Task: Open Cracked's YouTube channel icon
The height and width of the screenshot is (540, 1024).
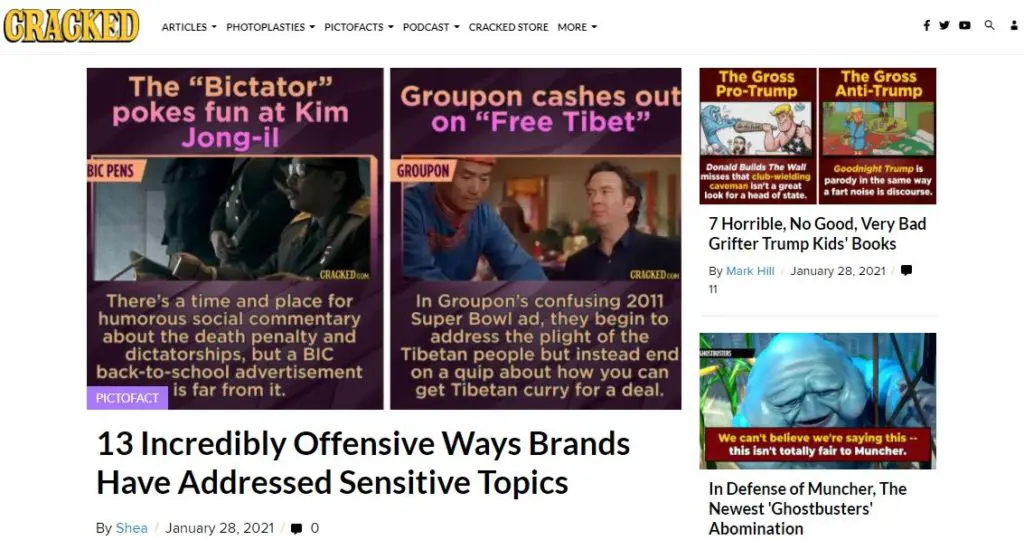Action: (965, 25)
